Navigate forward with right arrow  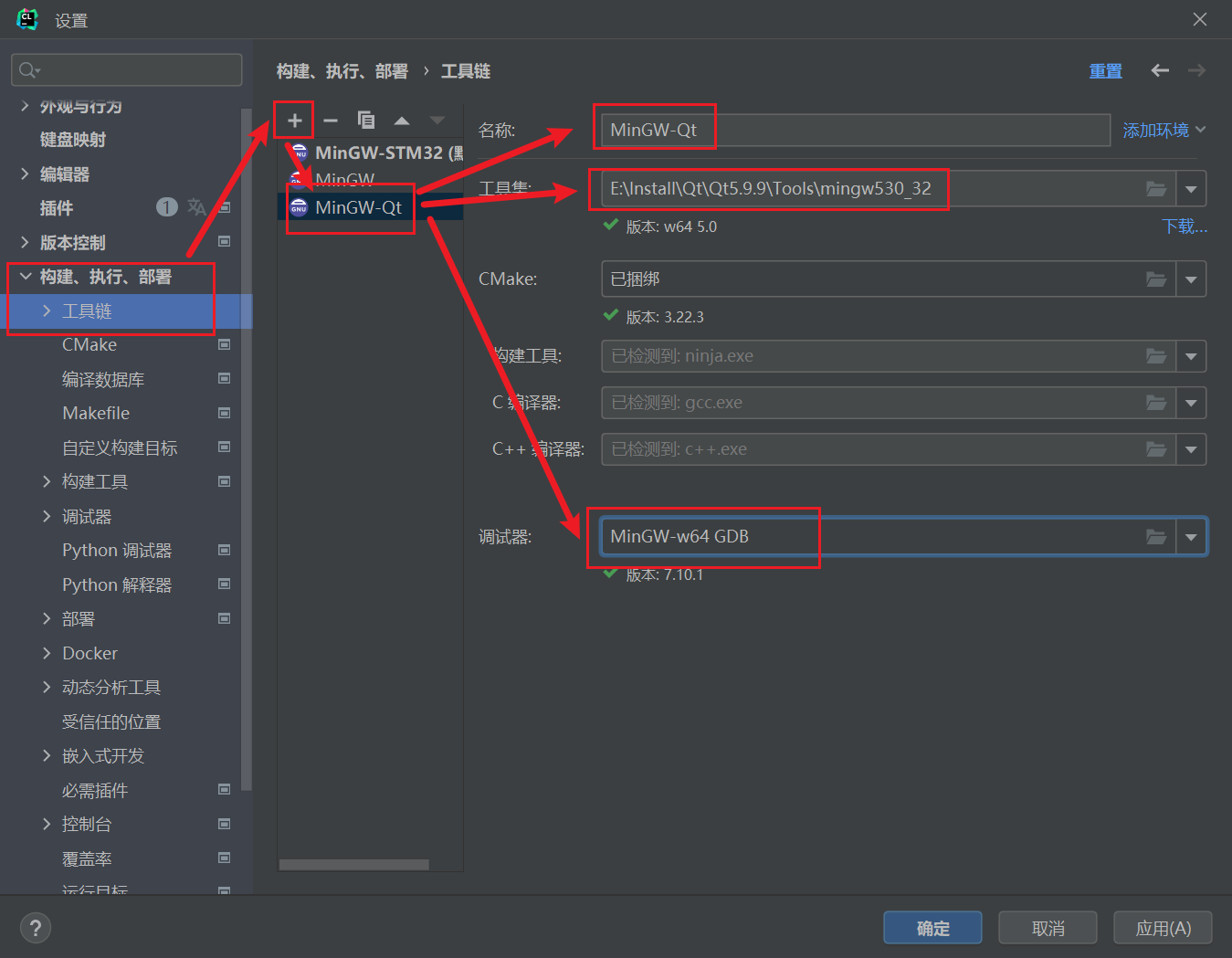tap(1196, 70)
